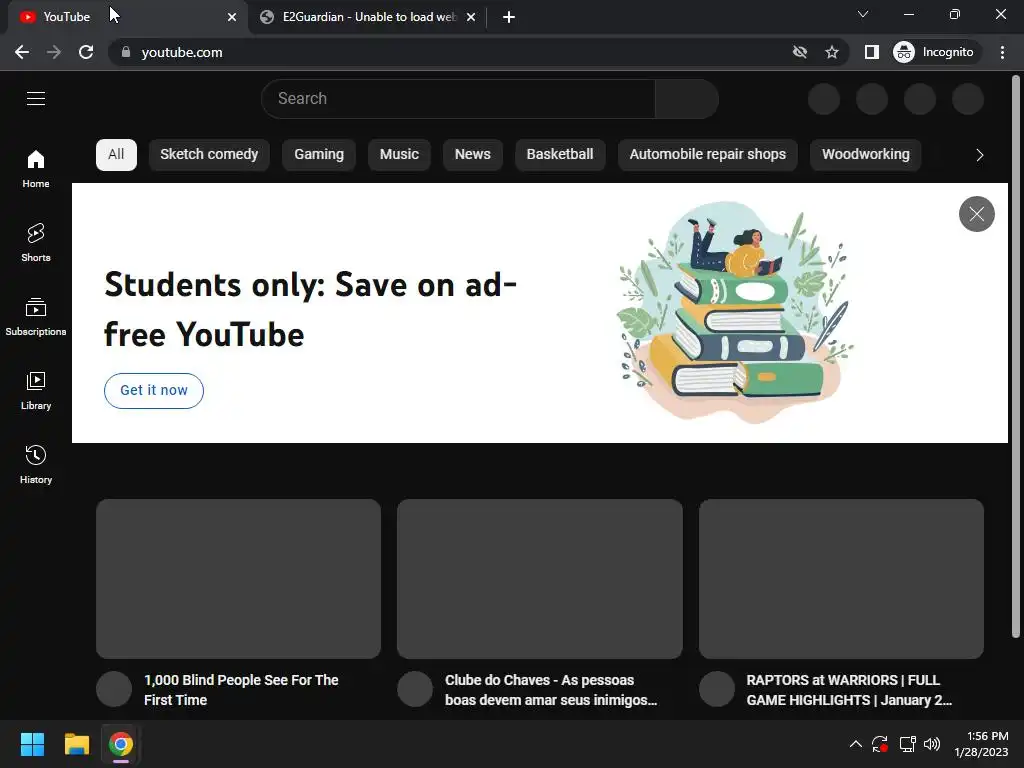Open the Windows Start menu
Viewport: 1024px width, 768px height.
point(32,744)
